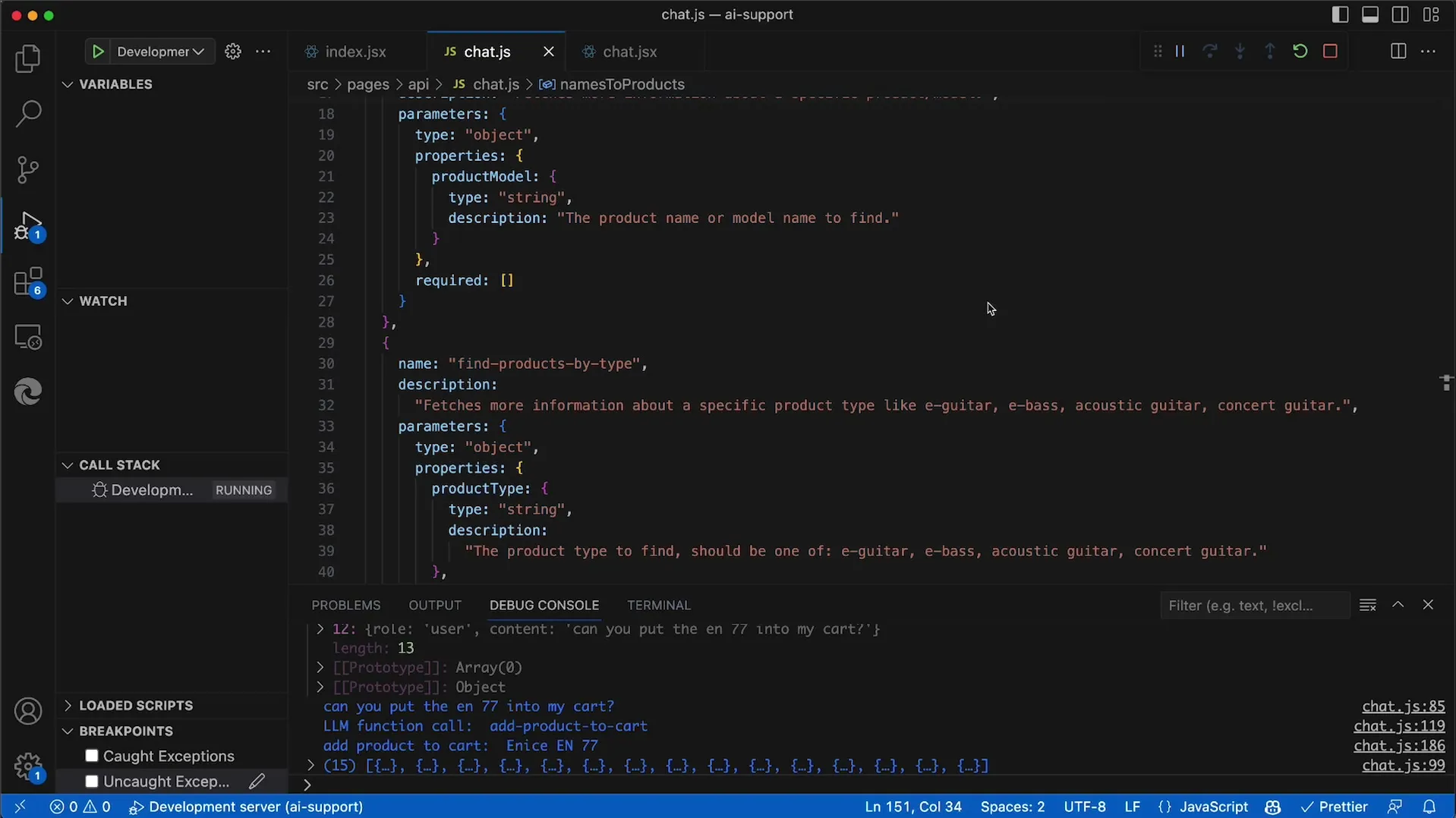Start debugging with the green play button

pyautogui.click(x=98, y=52)
